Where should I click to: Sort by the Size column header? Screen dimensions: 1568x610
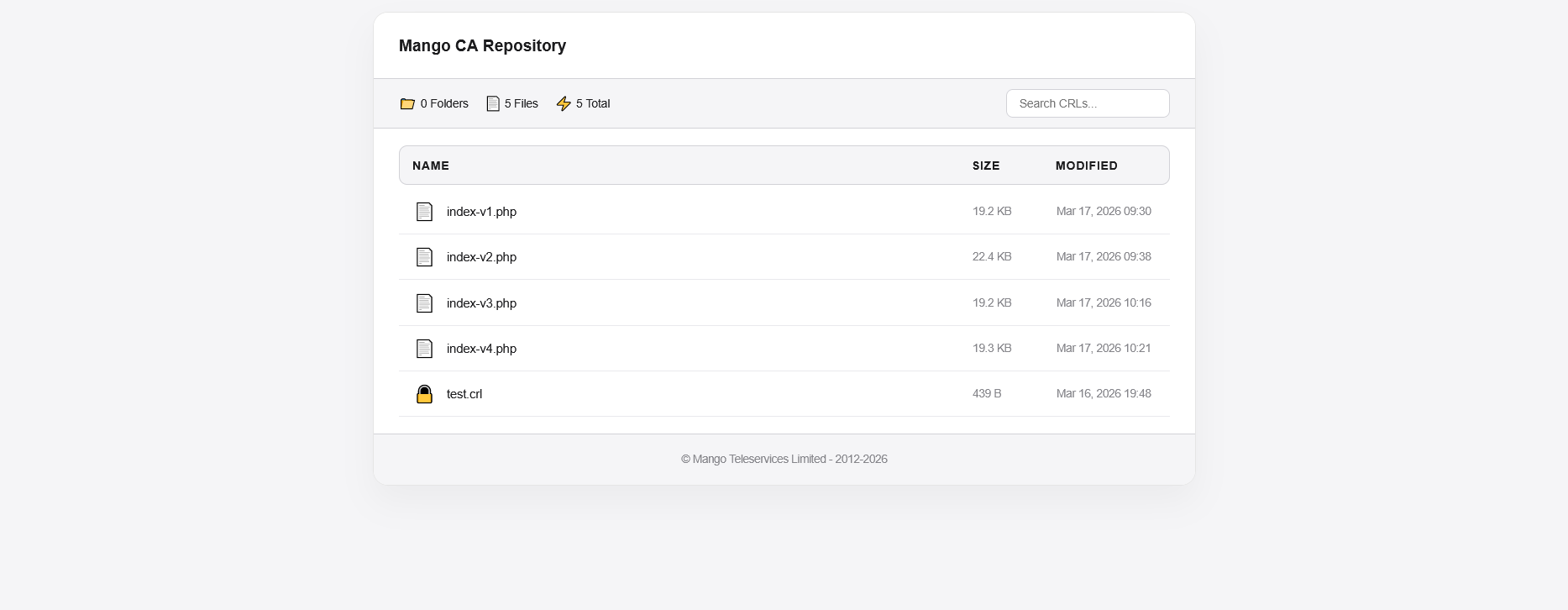986,166
